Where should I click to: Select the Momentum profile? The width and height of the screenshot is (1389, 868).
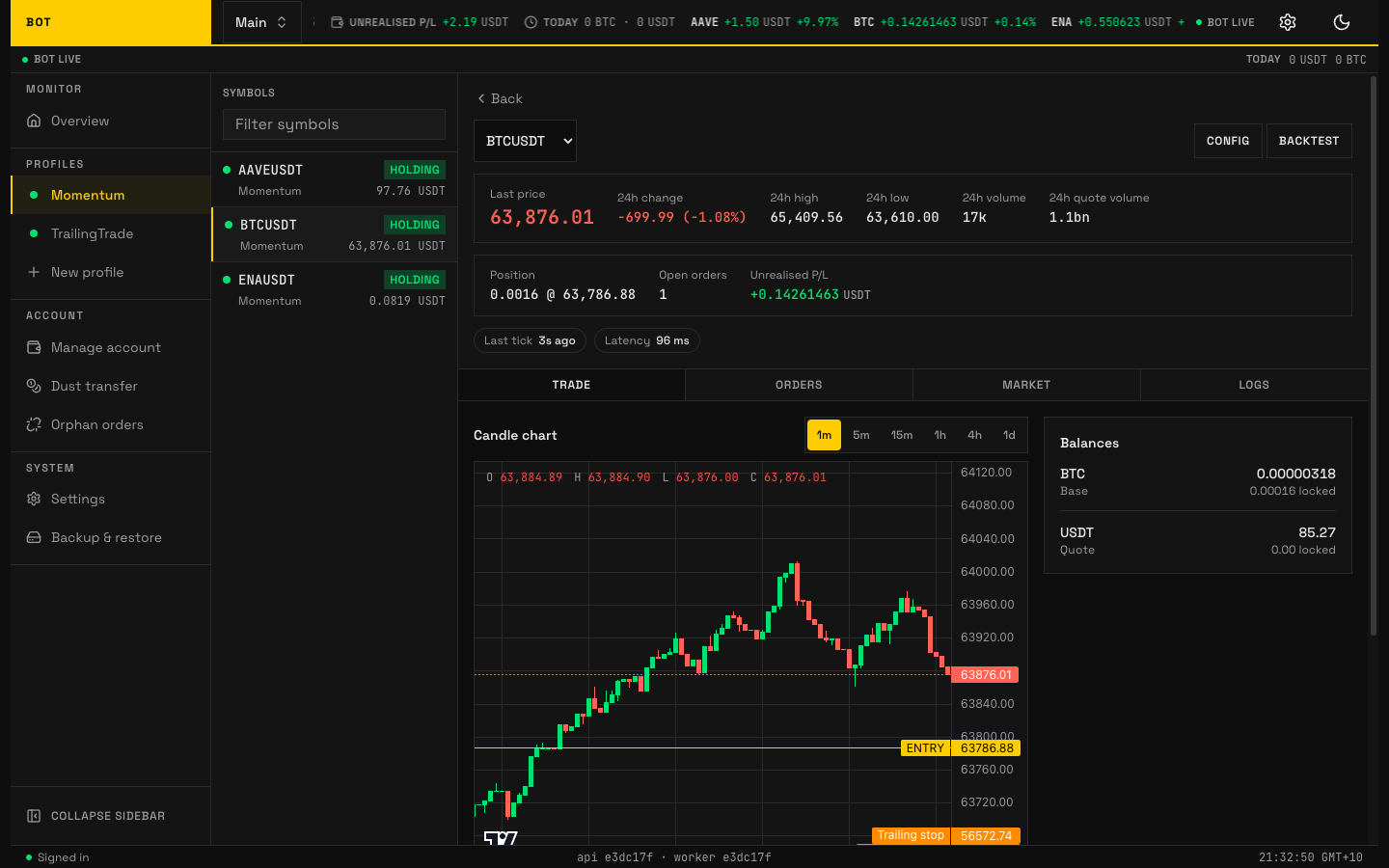(x=111, y=195)
